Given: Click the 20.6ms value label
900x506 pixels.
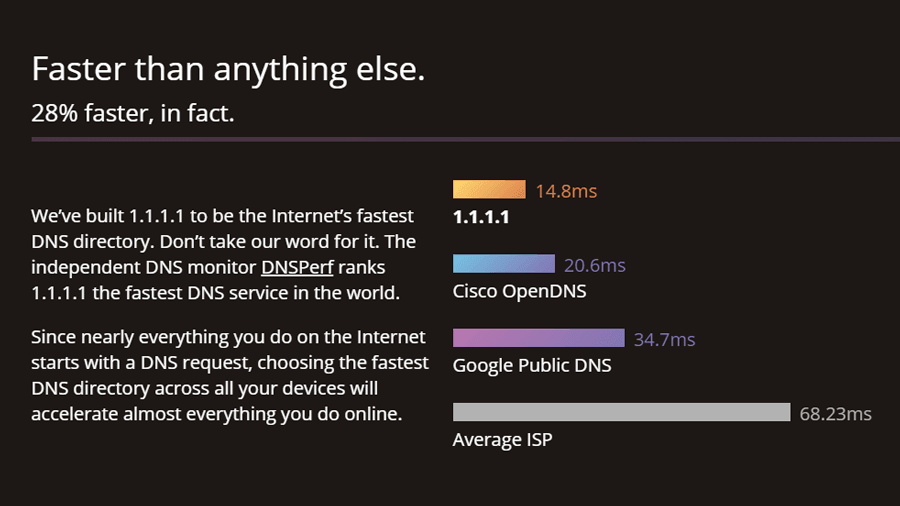Looking at the screenshot, I should tap(595, 265).
